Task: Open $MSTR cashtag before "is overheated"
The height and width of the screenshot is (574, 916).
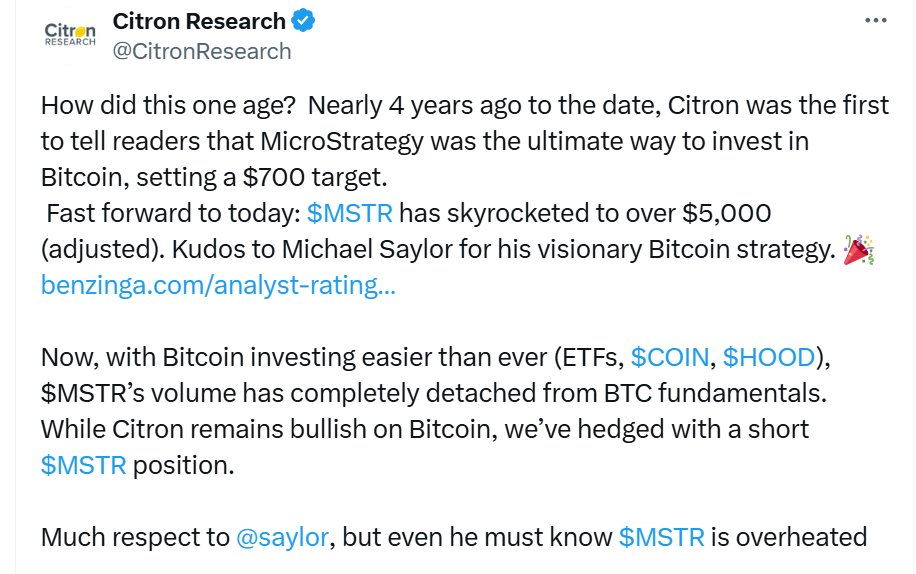Action: click(662, 537)
